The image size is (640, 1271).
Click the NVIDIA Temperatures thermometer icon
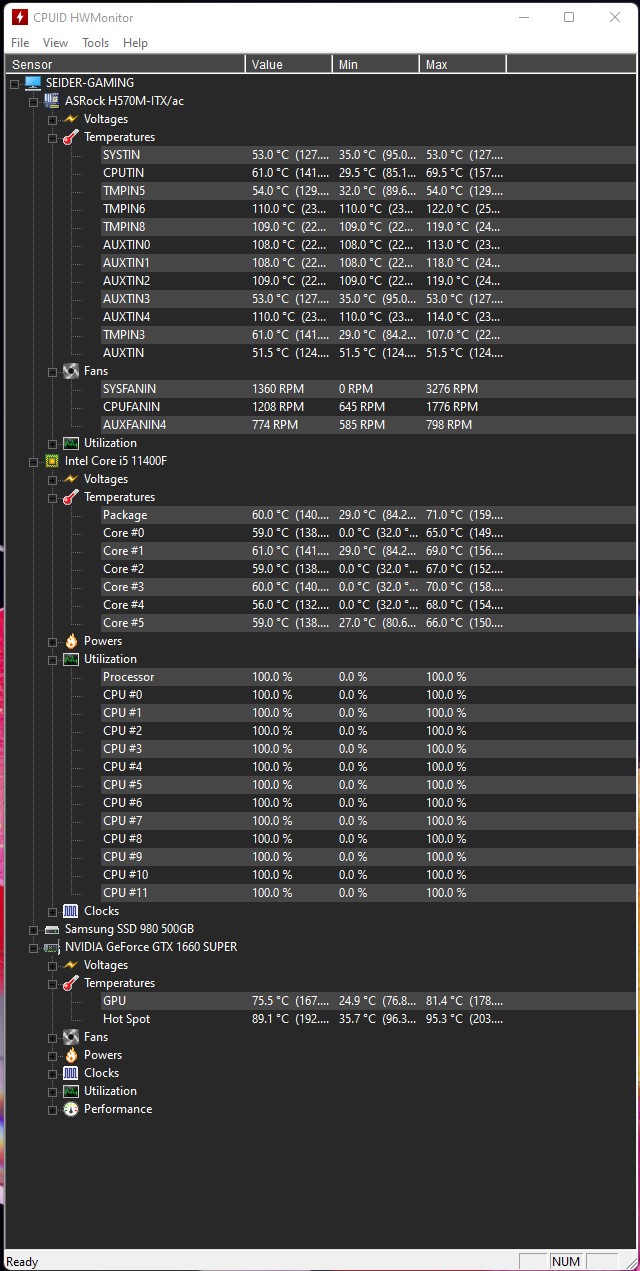[x=71, y=983]
